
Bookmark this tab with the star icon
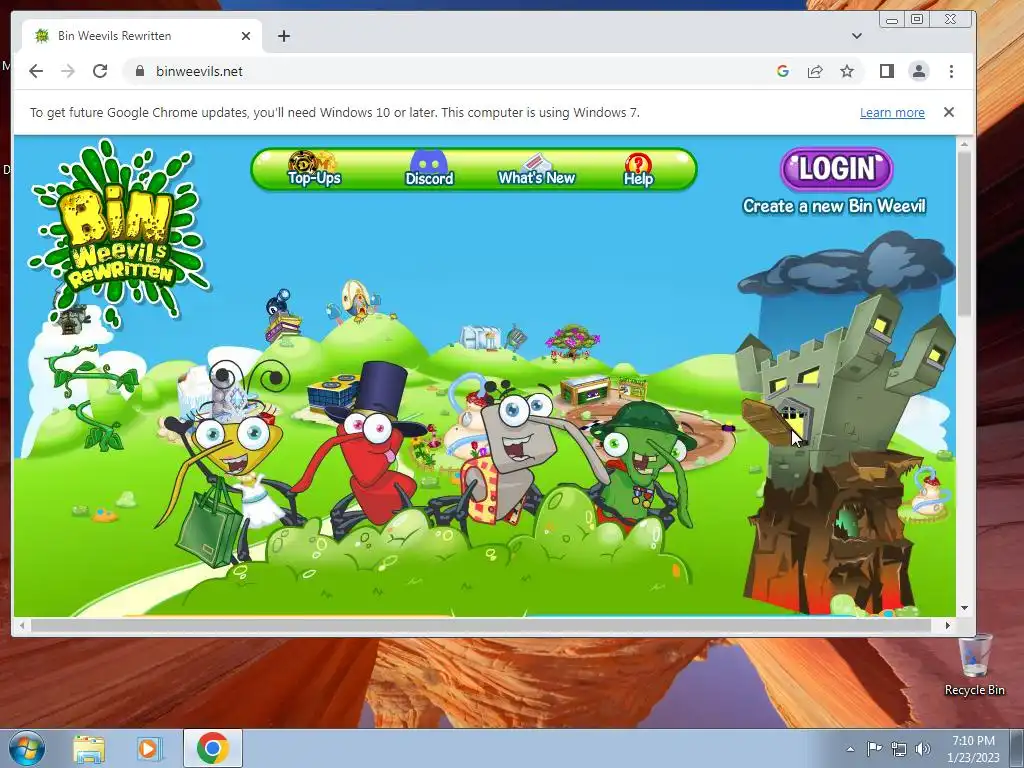coord(847,71)
